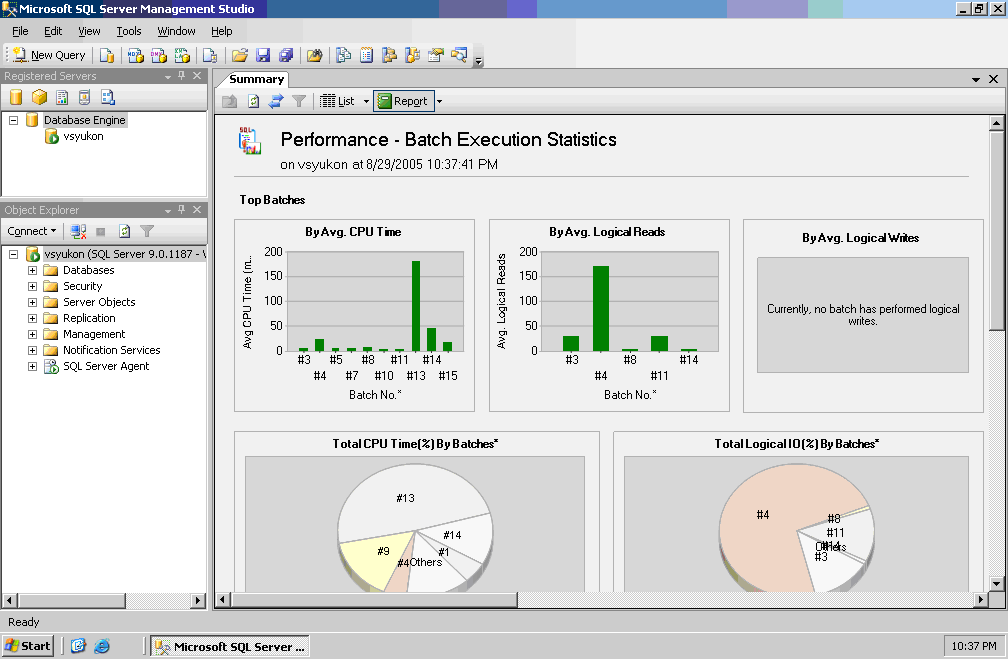Click Disconnect icon in Object Explorer toolbar
Image resolution: width=1008 pixels, height=659 pixels.
78,231
